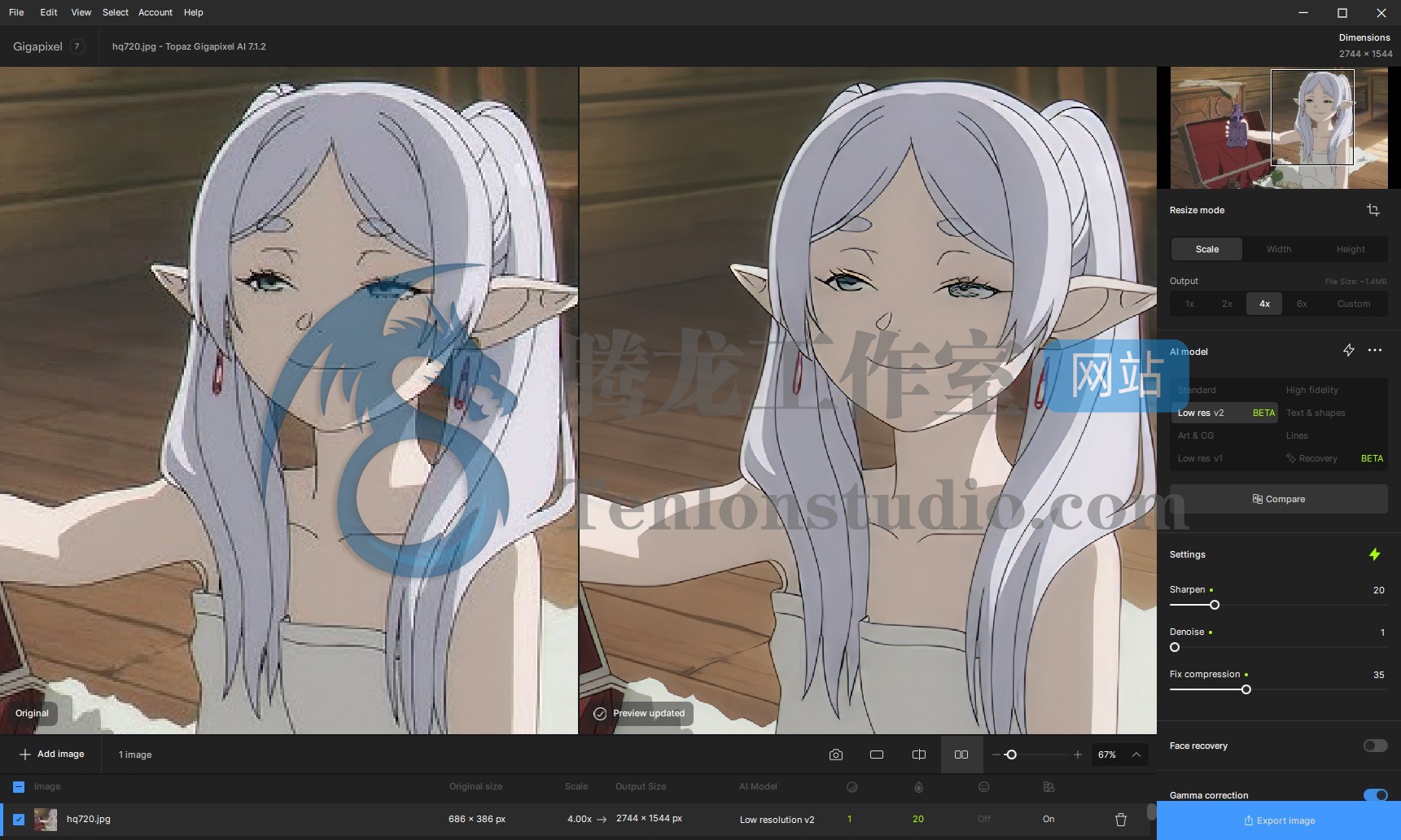Select the Lines AI model
This screenshot has height=840, width=1401.
1333,435
